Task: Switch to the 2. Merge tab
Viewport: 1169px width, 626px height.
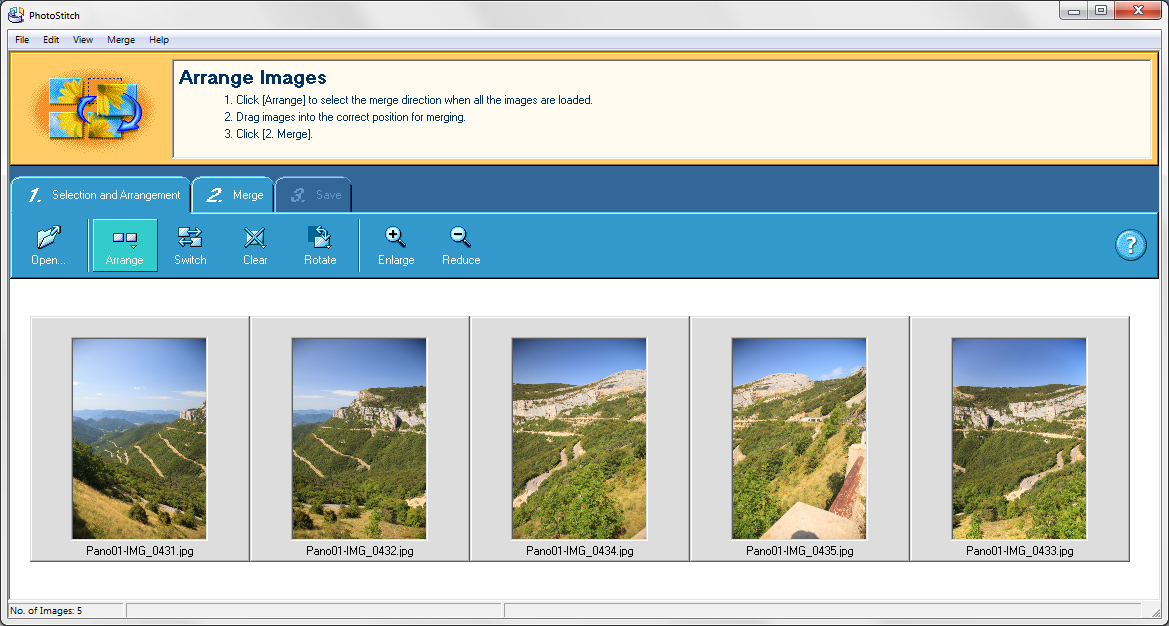Action: [x=234, y=195]
